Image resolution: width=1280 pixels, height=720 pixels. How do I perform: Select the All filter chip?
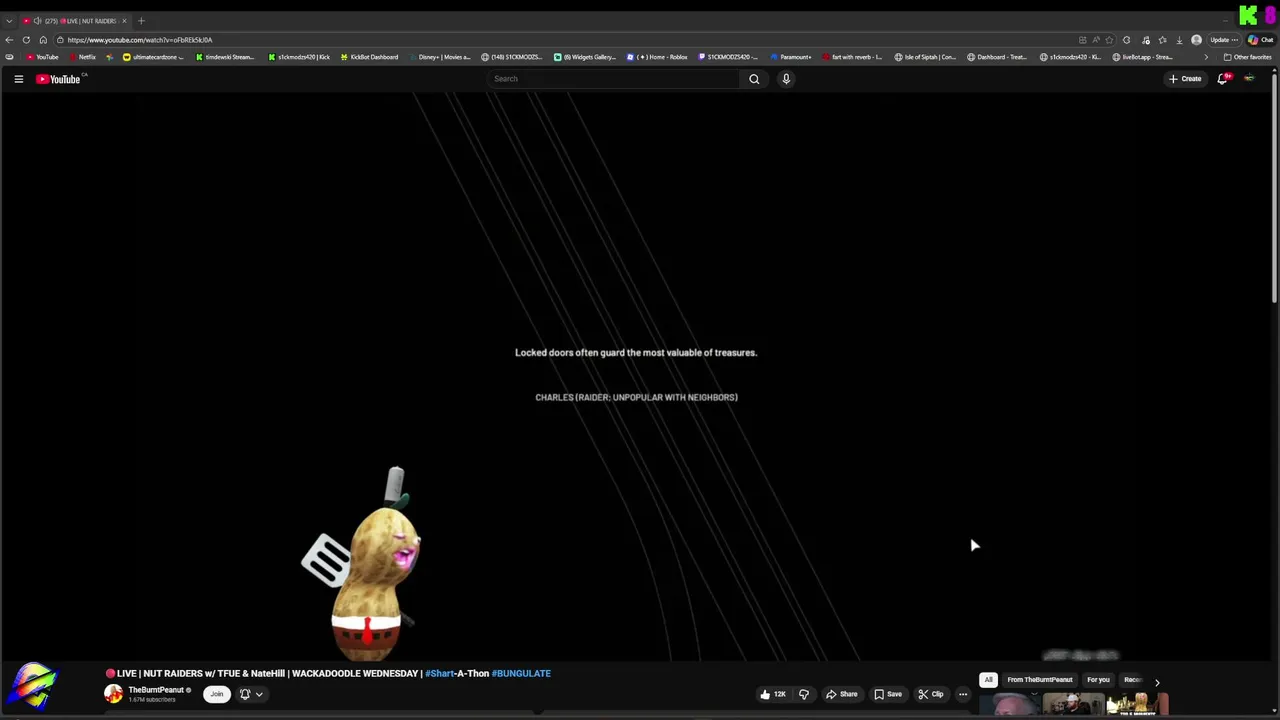(x=988, y=680)
